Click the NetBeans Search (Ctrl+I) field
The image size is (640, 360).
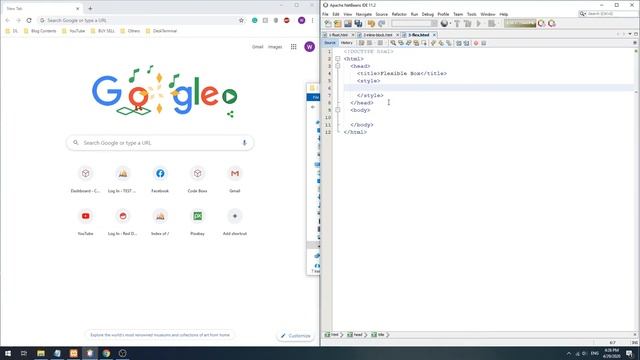tap(608, 14)
